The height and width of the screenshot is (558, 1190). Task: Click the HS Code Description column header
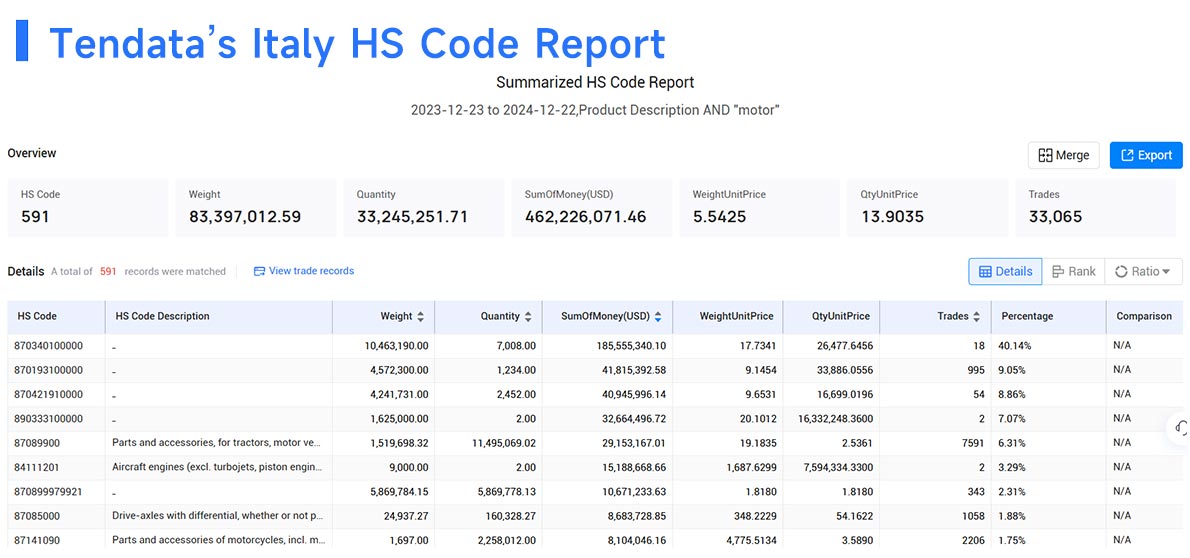[219, 317]
